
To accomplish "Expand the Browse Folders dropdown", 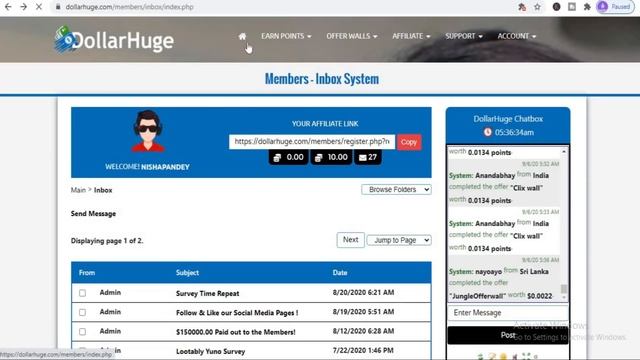I will 396,190.
